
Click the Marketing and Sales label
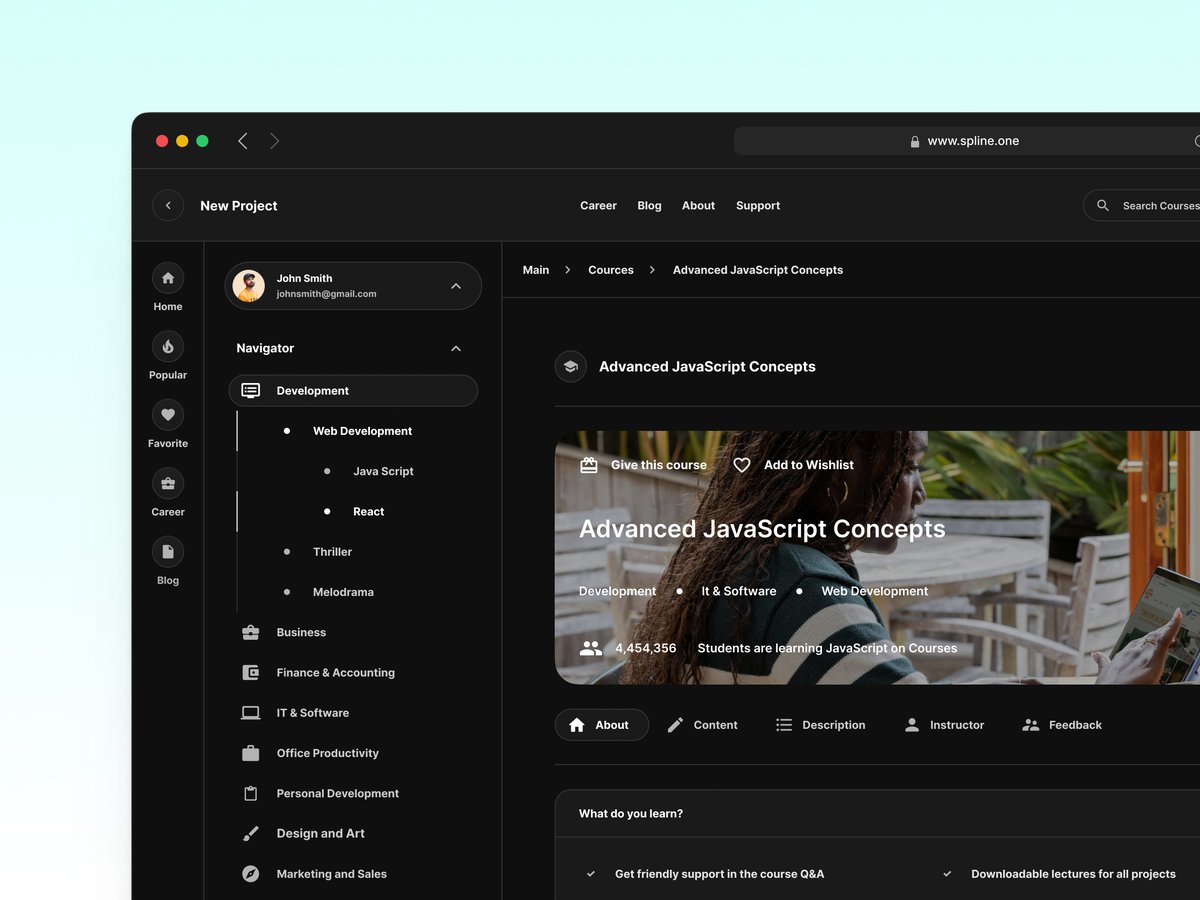pos(332,874)
